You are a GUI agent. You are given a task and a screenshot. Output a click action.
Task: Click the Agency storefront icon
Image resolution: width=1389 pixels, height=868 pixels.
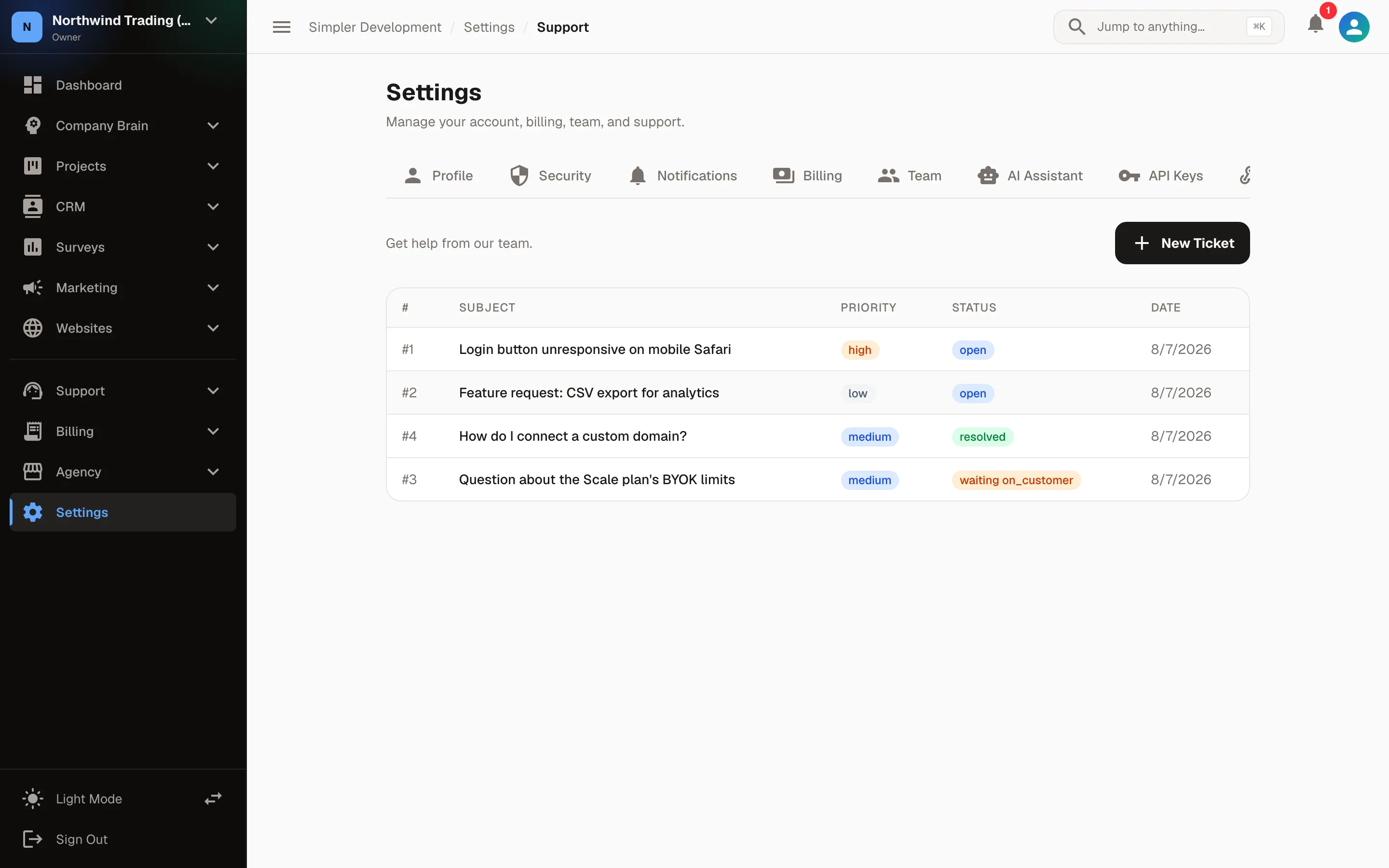point(33,471)
